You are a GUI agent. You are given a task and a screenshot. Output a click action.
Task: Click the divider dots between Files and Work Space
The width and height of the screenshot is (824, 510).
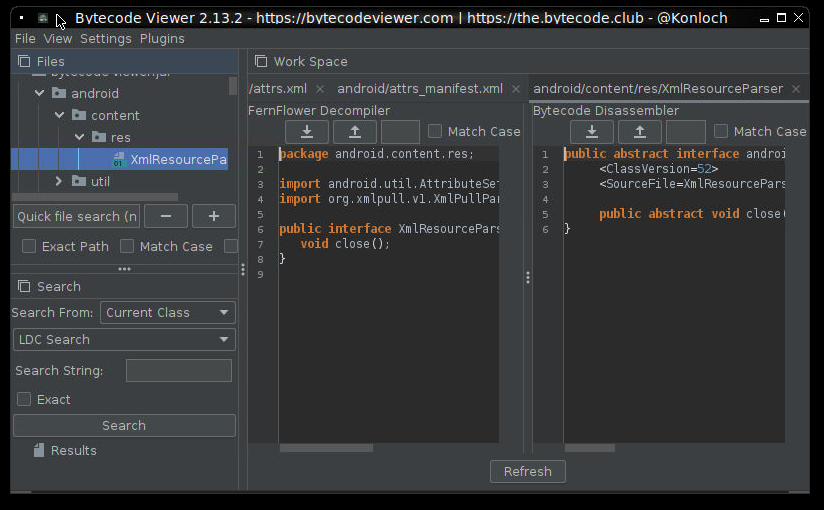(x=243, y=270)
